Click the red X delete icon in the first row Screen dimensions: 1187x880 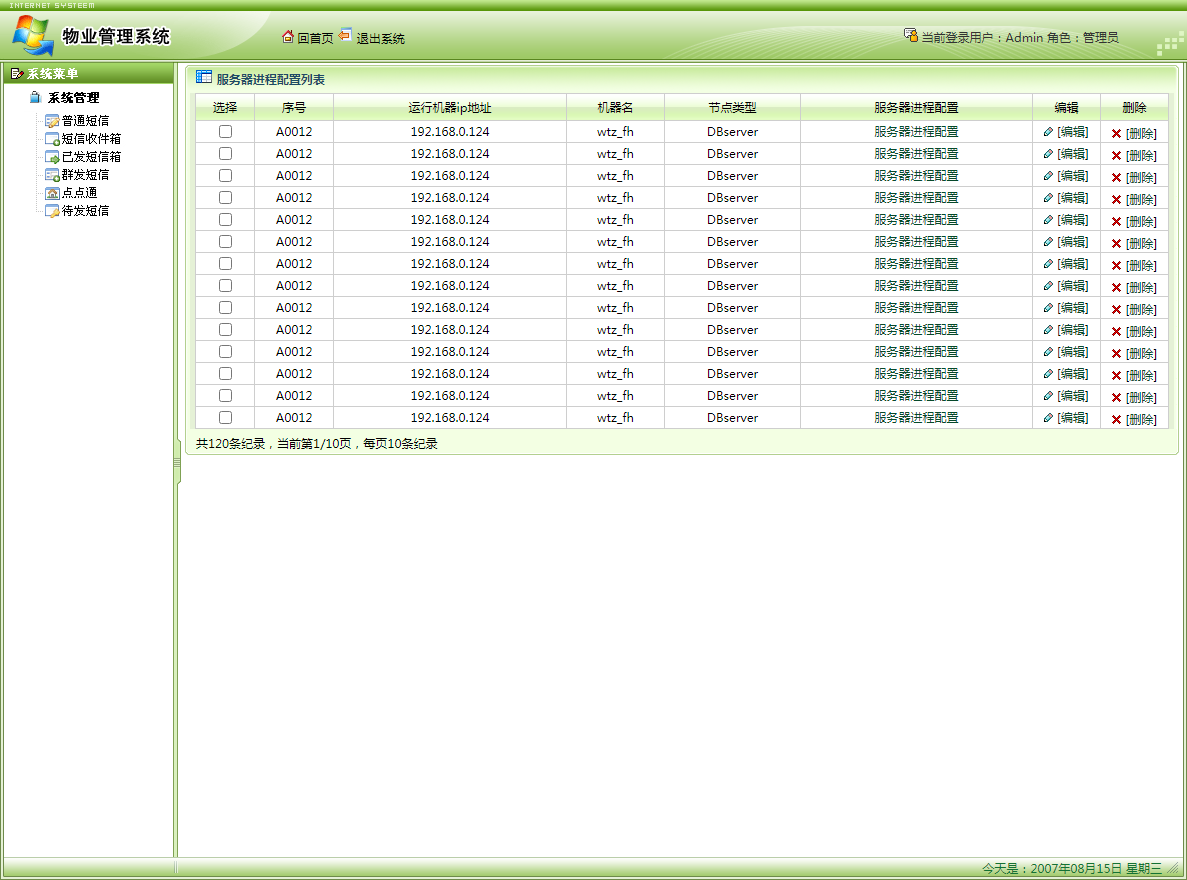tap(1116, 134)
